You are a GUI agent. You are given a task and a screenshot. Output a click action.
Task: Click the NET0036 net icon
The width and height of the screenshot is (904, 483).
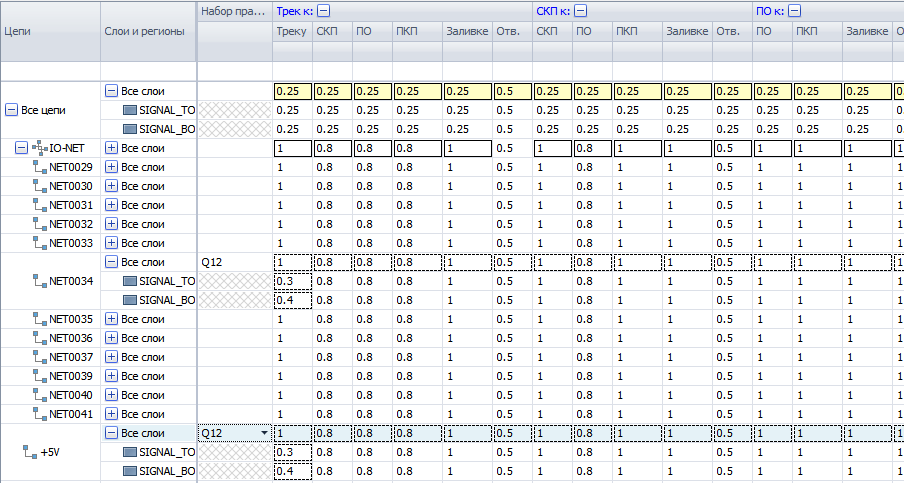[40, 338]
